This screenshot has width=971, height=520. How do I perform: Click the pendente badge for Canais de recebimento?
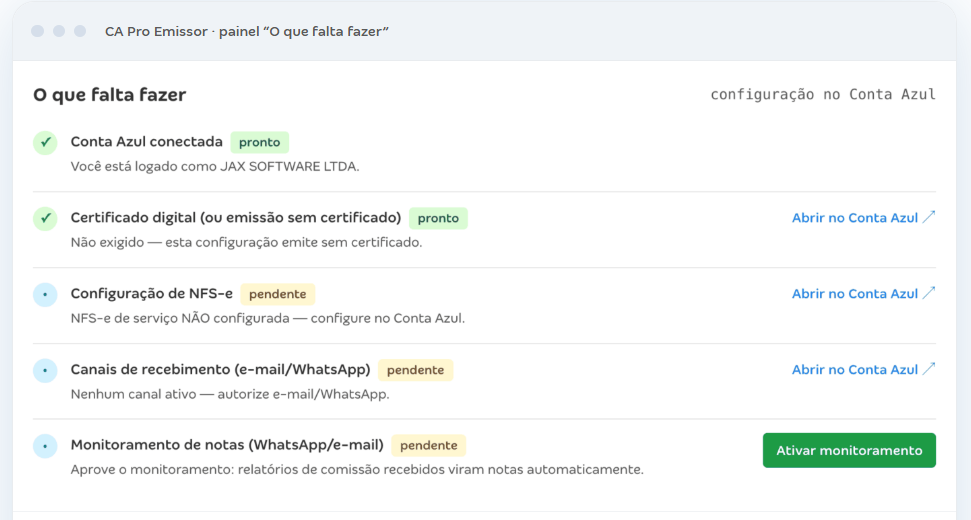pyautogui.click(x=416, y=370)
